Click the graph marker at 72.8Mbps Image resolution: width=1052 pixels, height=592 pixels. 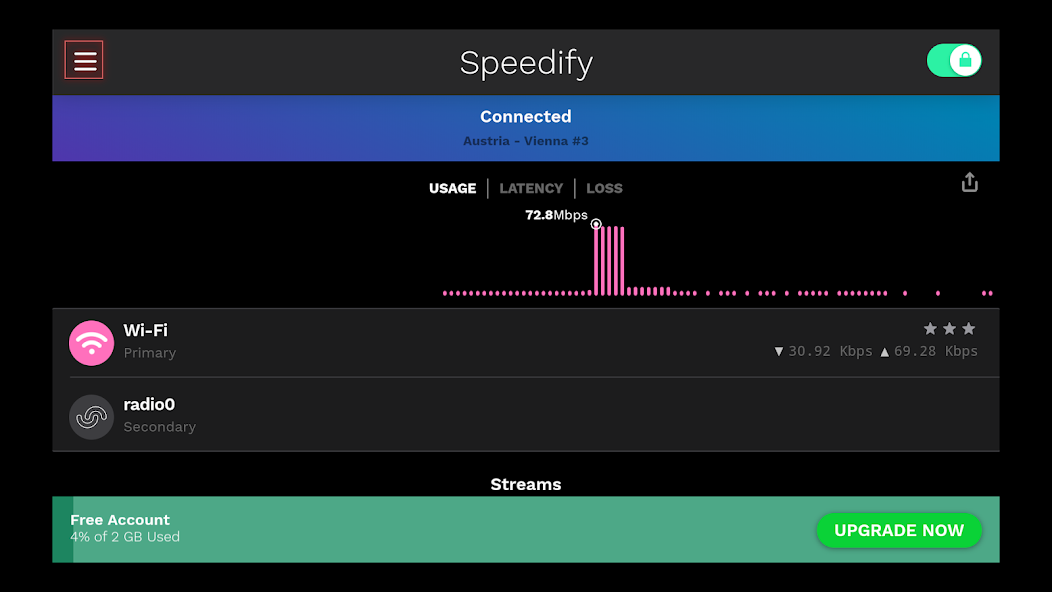point(595,224)
